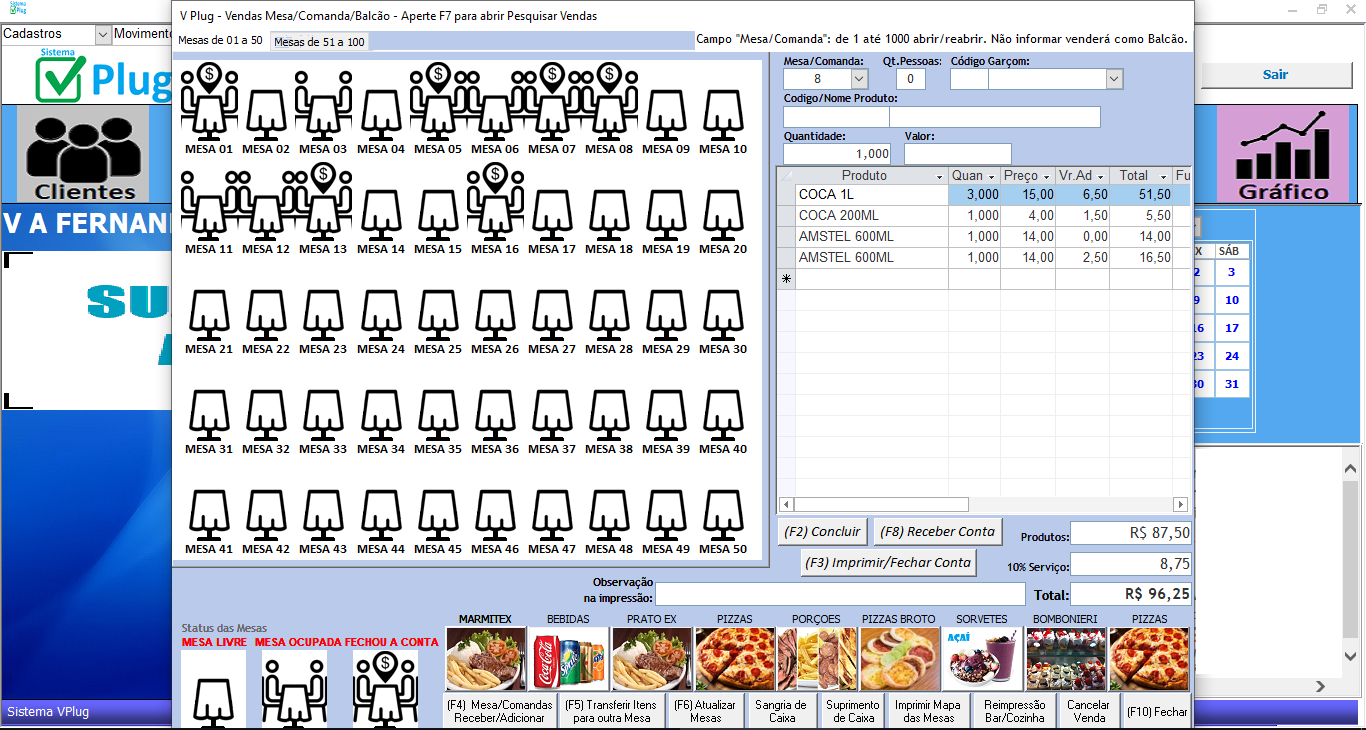This screenshot has width=1366, height=730.
Task: Pick the PORÇOES category thumbnail
Action: pyautogui.click(x=816, y=659)
